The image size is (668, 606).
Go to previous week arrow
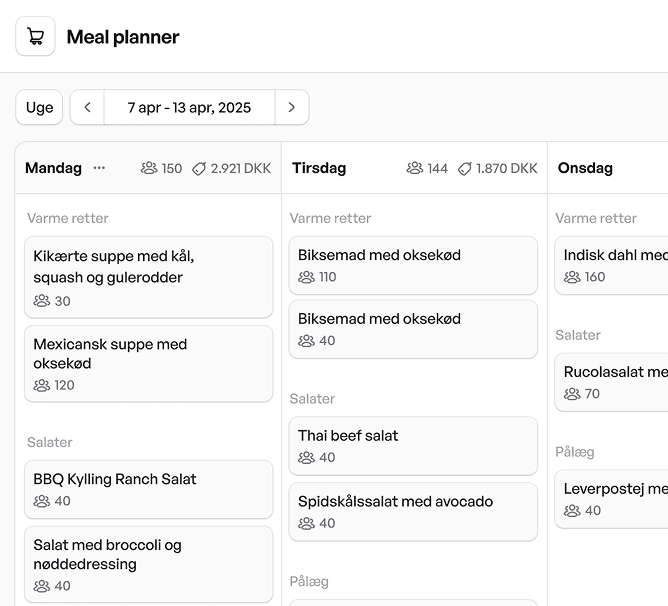point(87,108)
